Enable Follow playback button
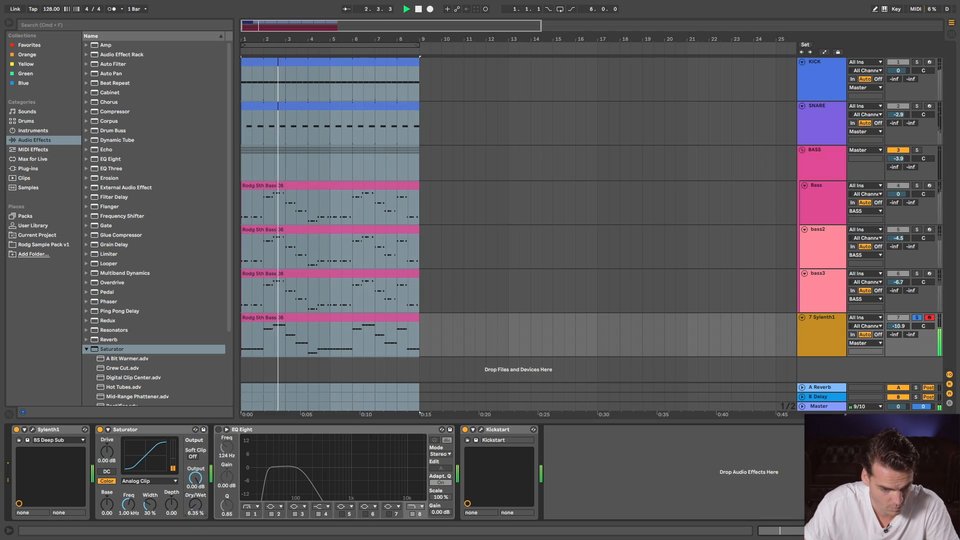This screenshot has height=540, width=960. [x=347, y=9]
